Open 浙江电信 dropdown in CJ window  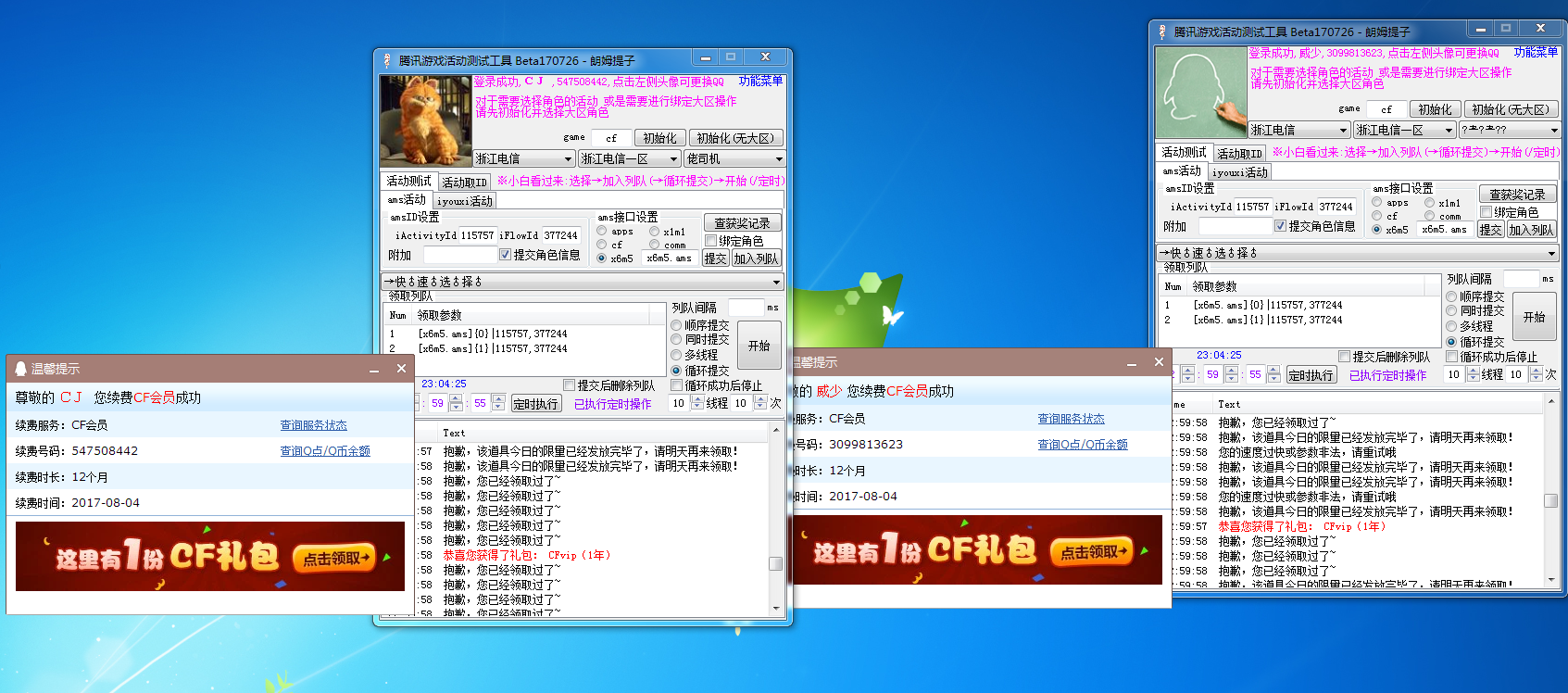[x=525, y=158]
